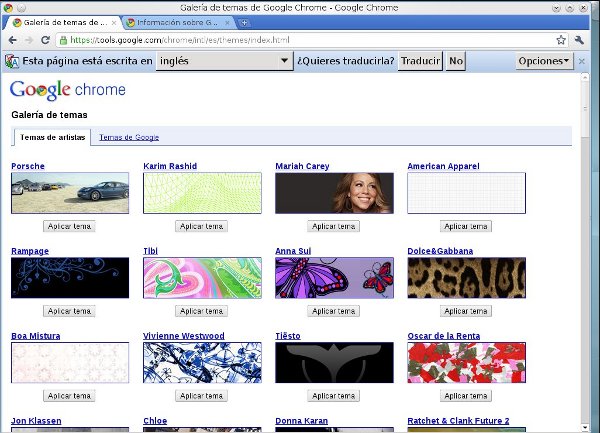
Task: Select the Temas de artistas tab
Action: coord(52,137)
